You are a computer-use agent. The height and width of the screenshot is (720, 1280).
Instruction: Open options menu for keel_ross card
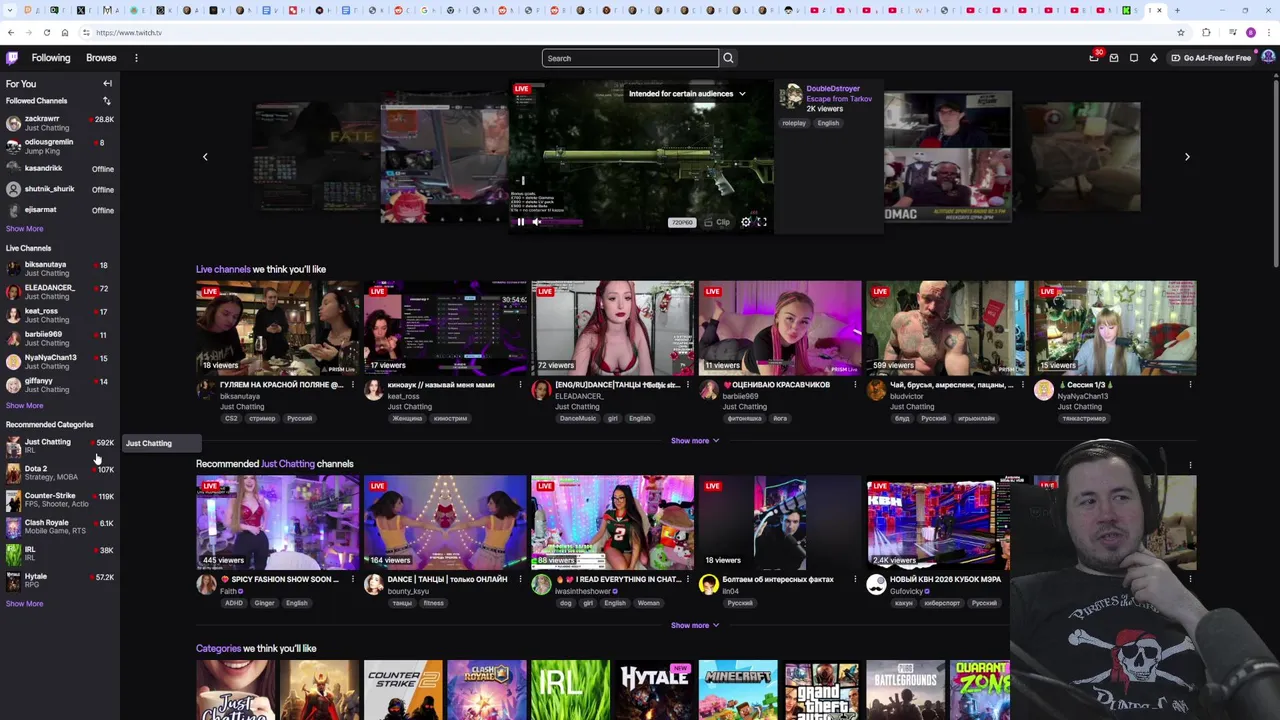click(x=520, y=385)
